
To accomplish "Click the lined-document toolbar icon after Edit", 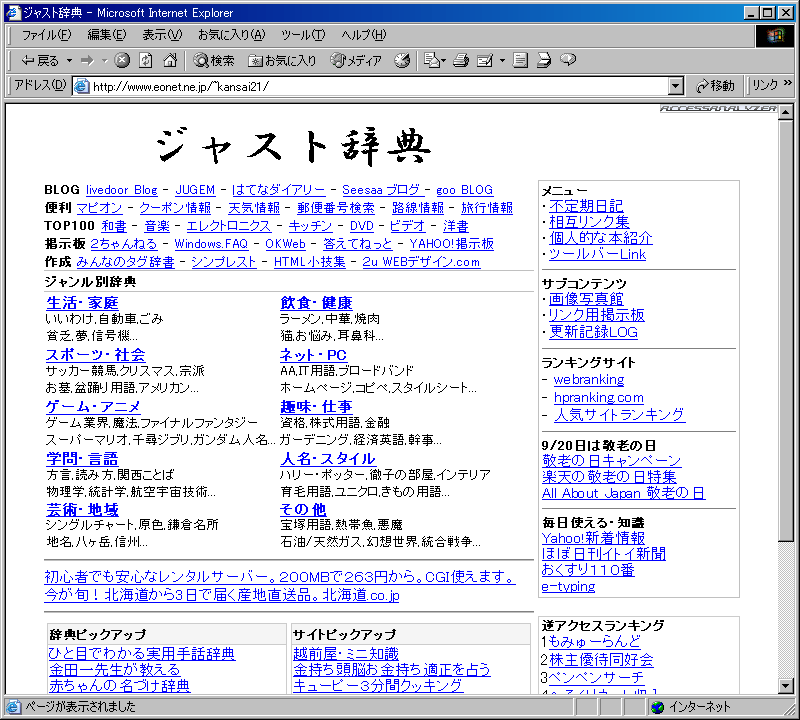I will (520, 61).
